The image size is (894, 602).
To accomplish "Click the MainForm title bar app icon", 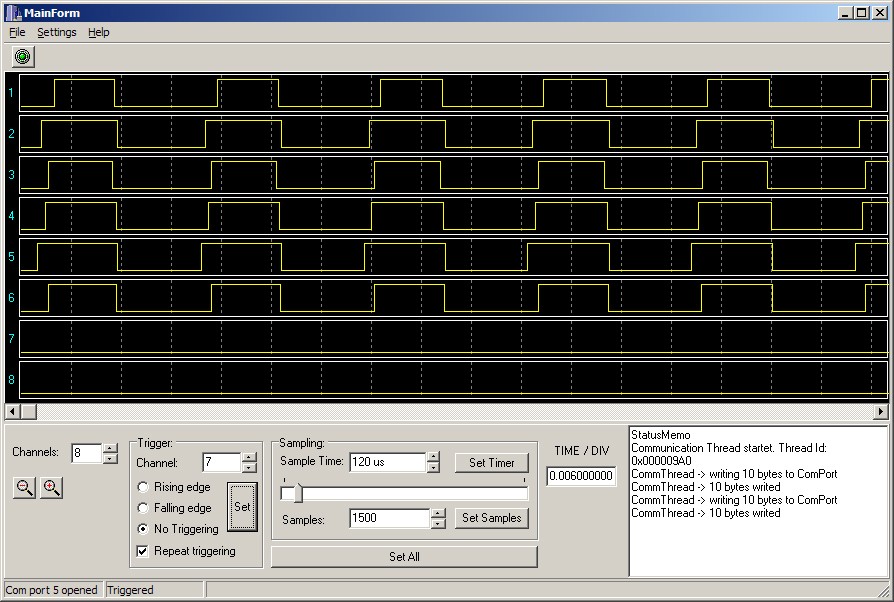I will [12, 13].
